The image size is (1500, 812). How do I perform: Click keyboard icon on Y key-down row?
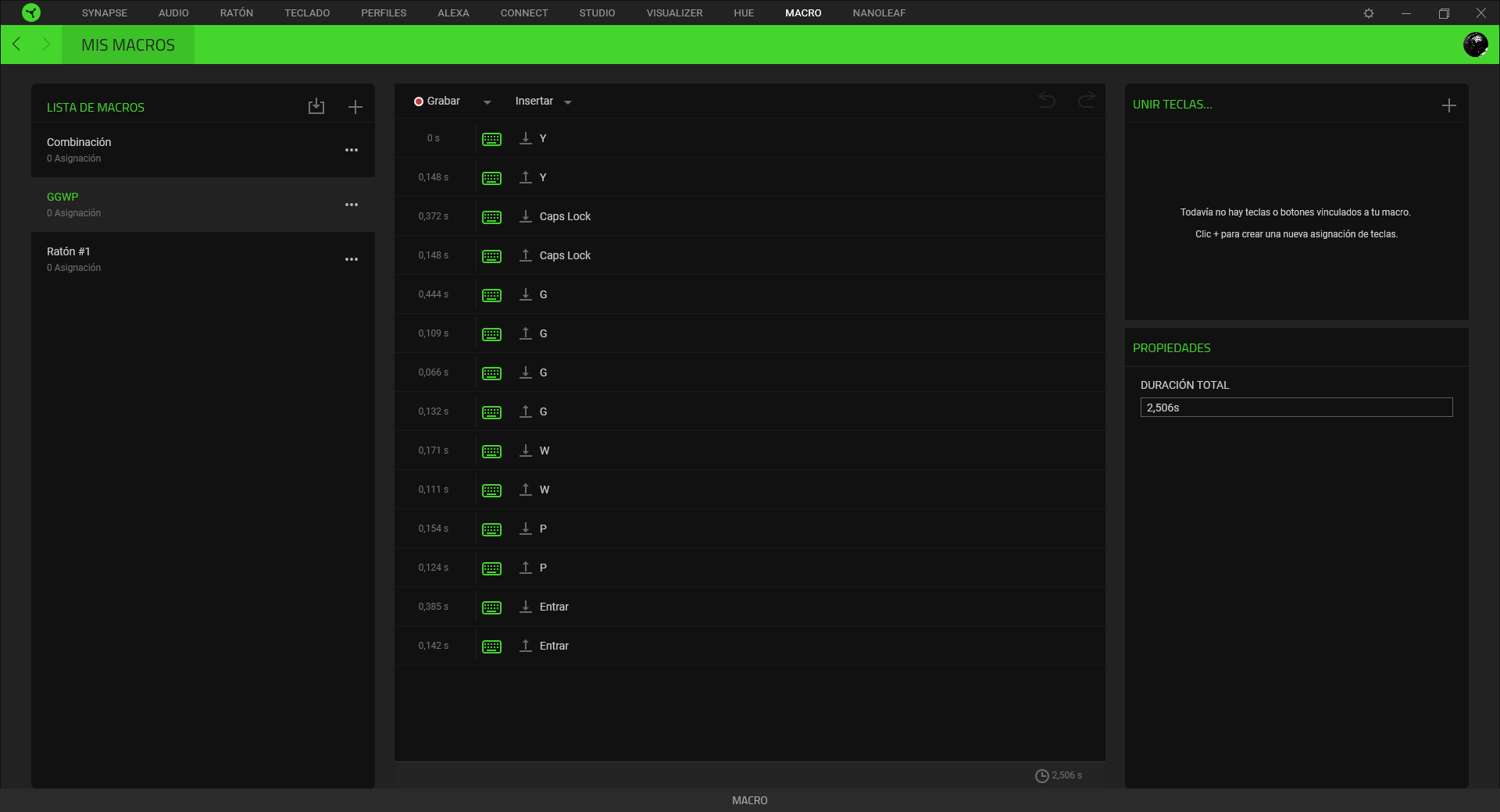click(492, 139)
